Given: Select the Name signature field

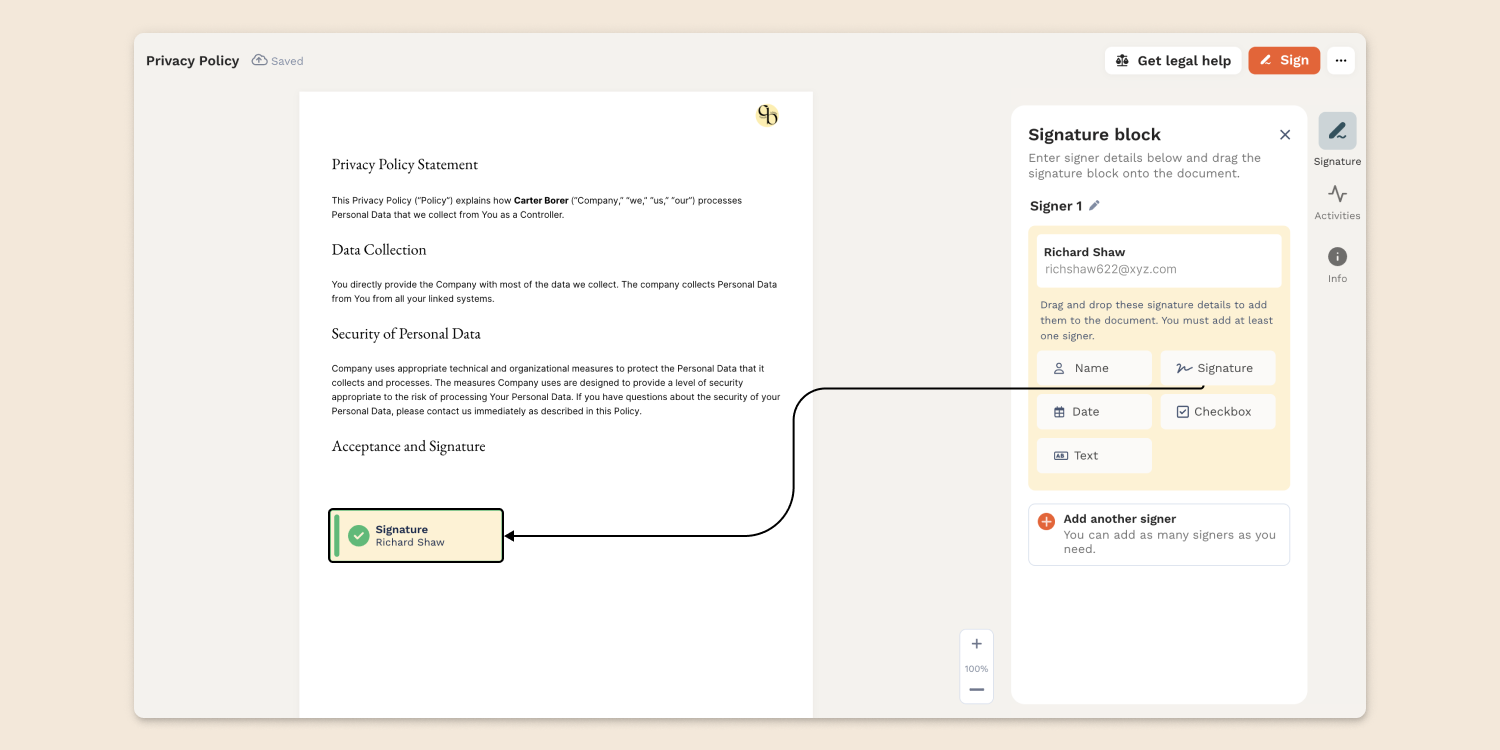Looking at the screenshot, I should point(1094,368).
